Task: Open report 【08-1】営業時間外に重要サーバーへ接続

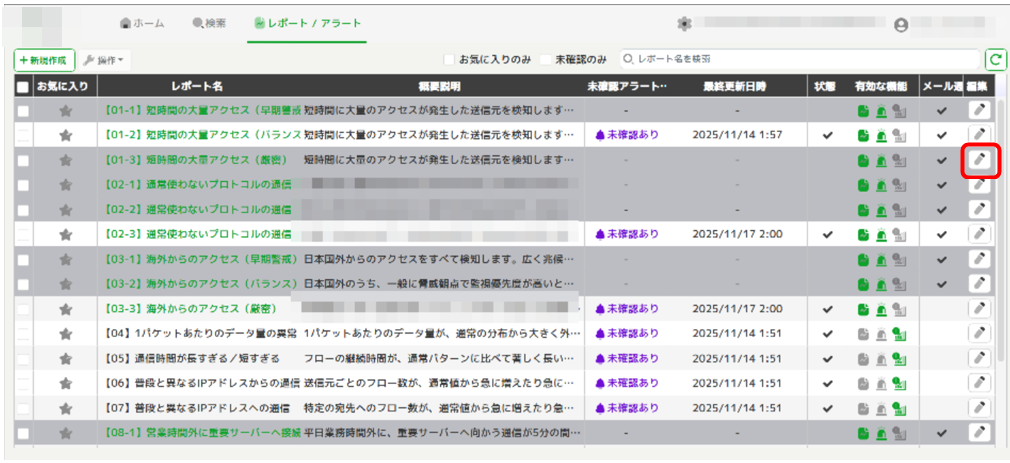Action: tap(202, 433)
